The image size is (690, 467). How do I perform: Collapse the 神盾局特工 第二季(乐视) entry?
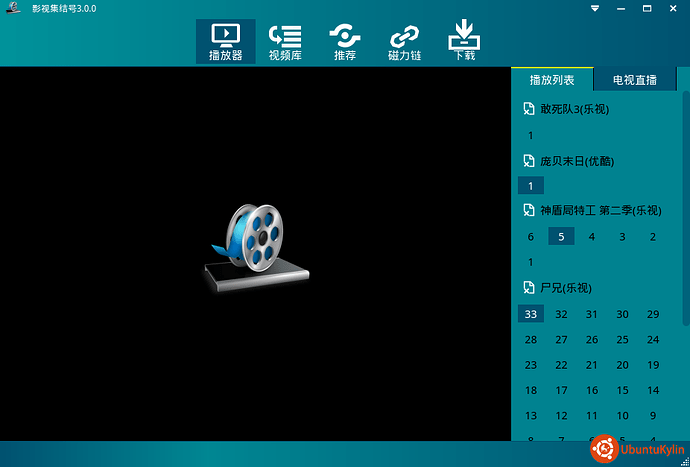click(600, 211)
